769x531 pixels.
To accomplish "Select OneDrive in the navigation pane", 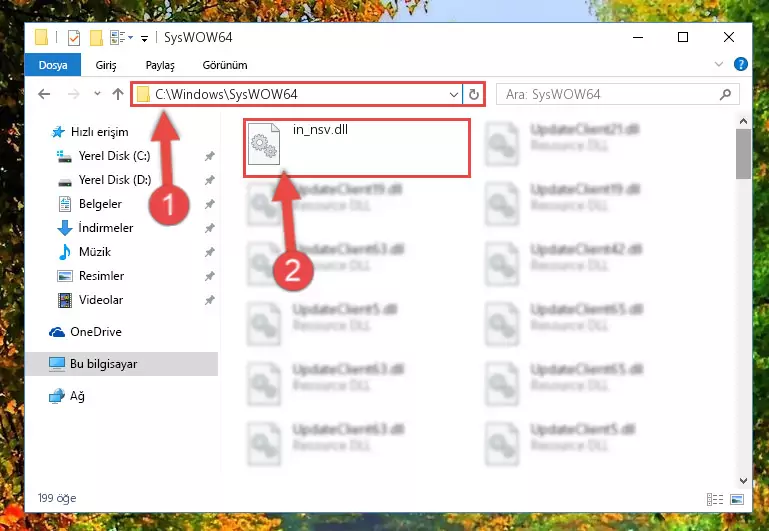I will [96, 332].
